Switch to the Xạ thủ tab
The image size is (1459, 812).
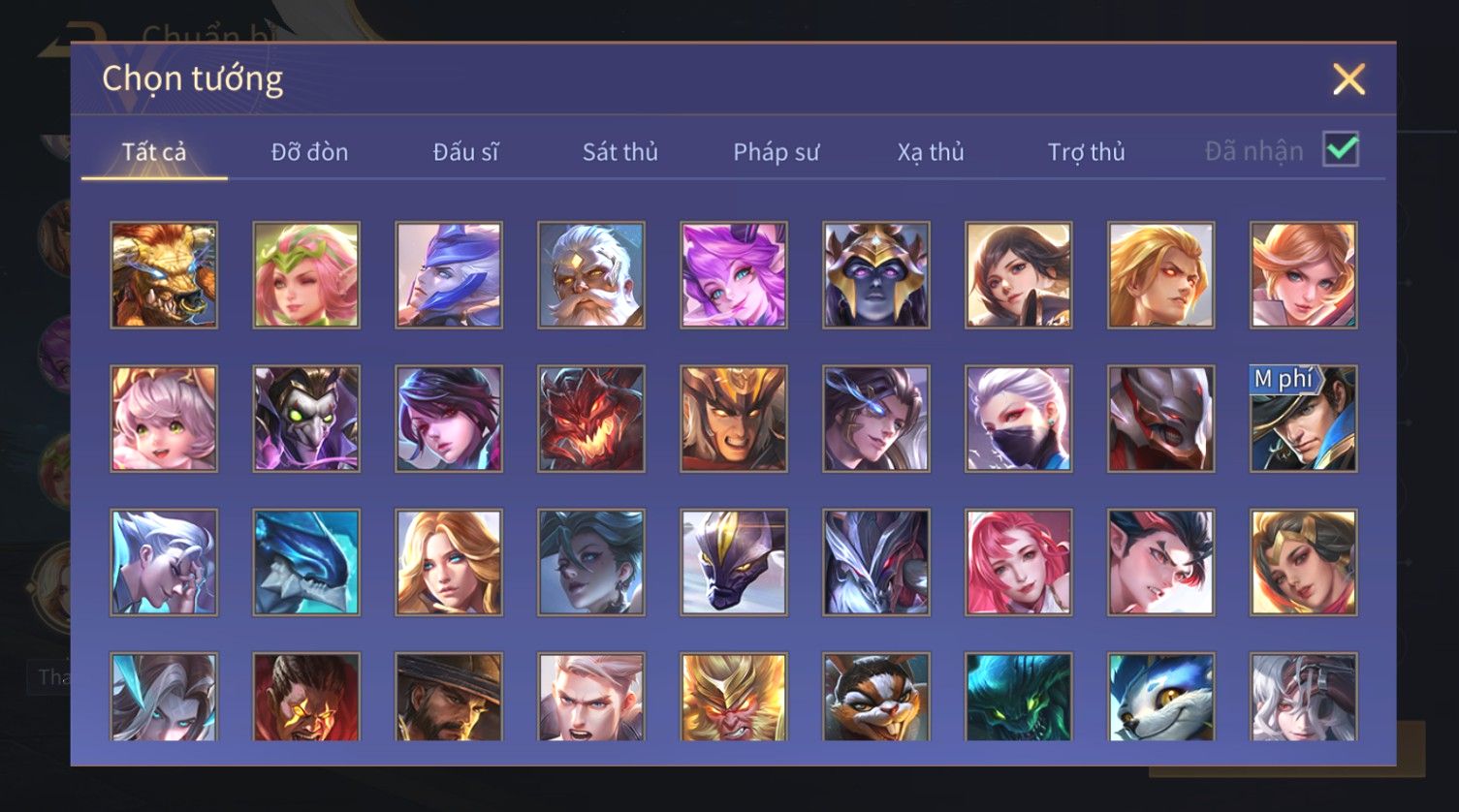pos(931,152)
